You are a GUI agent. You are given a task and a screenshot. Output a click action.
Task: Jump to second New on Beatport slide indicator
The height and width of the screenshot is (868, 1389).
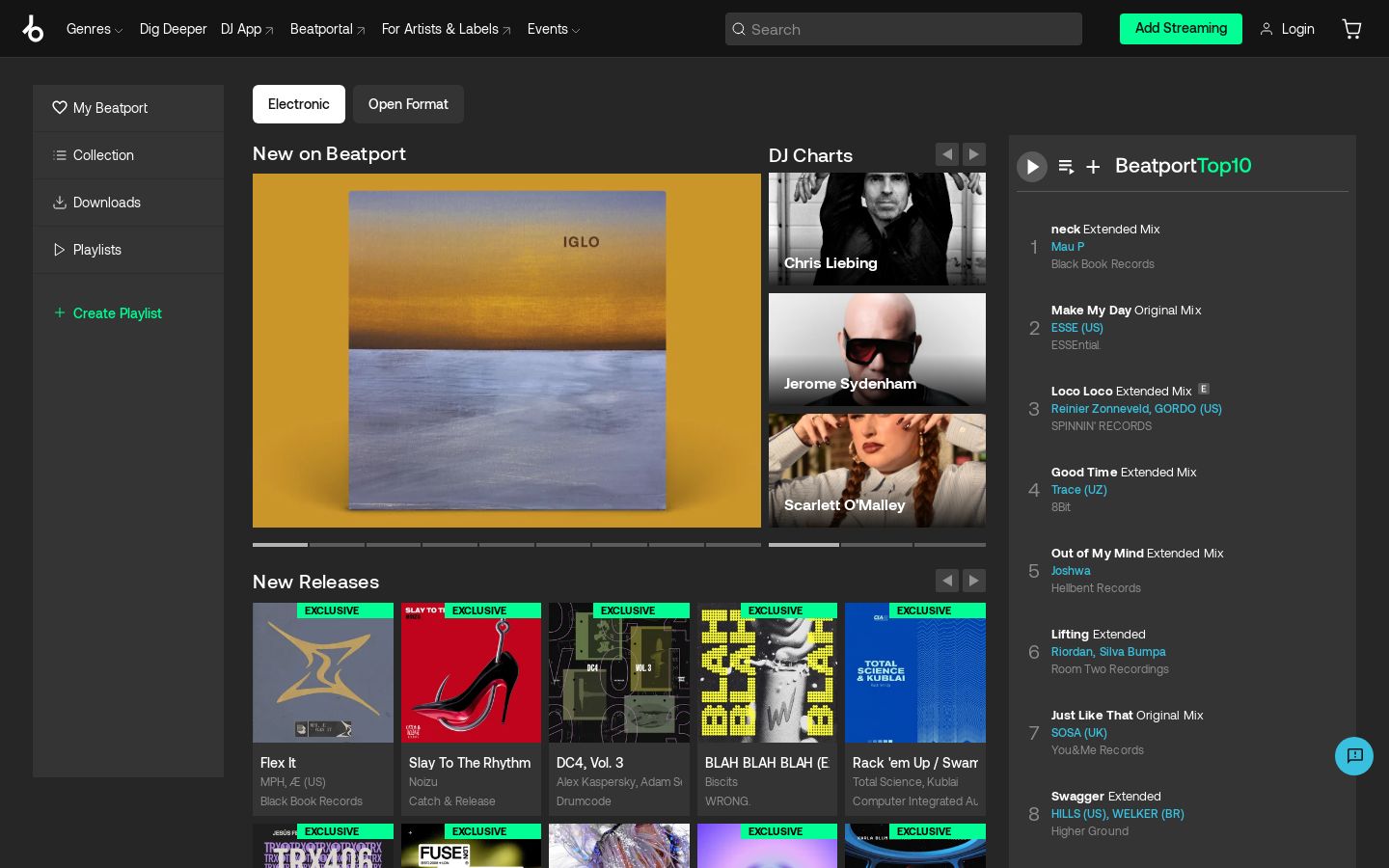[337, 545]
